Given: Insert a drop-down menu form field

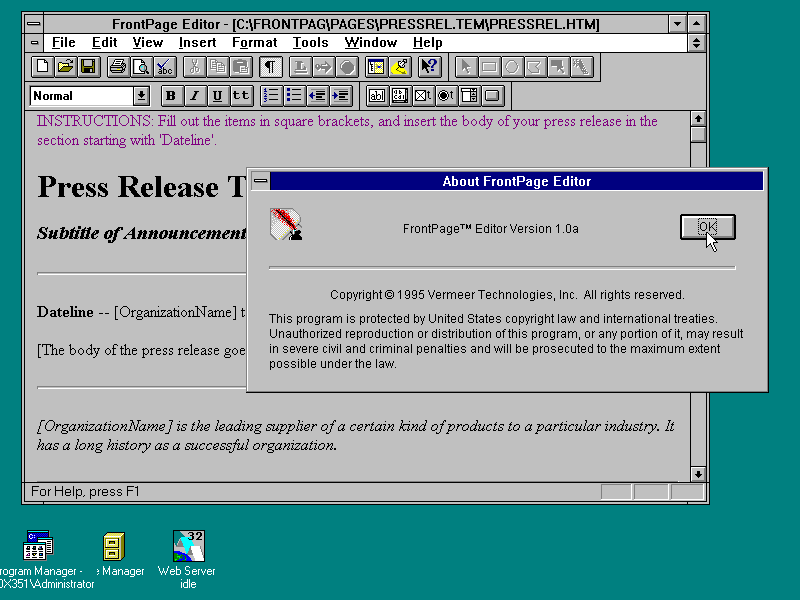Looking at the screenshot, I should pos(469,95).
